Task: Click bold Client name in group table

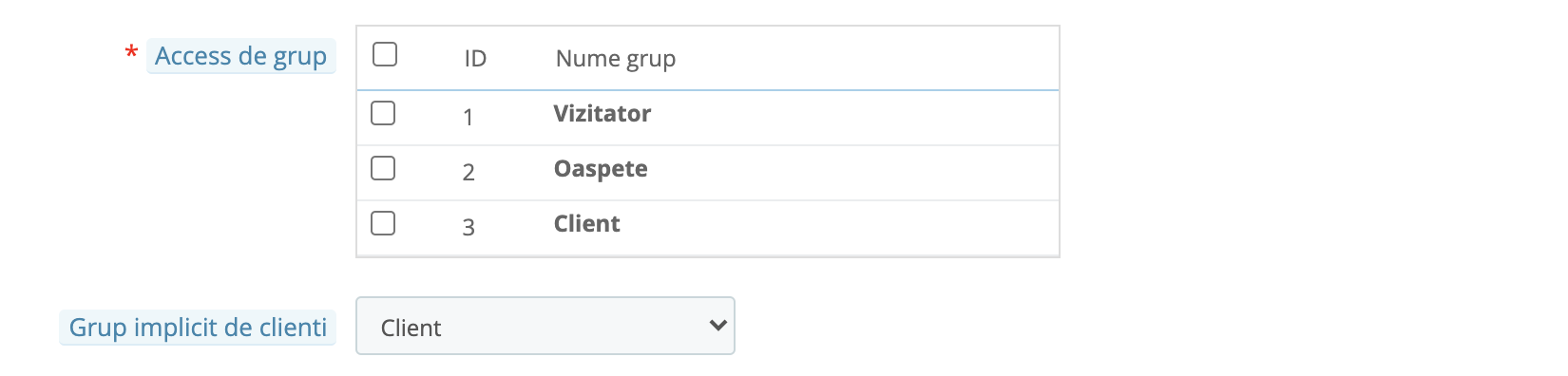Action: click(587, 224)
